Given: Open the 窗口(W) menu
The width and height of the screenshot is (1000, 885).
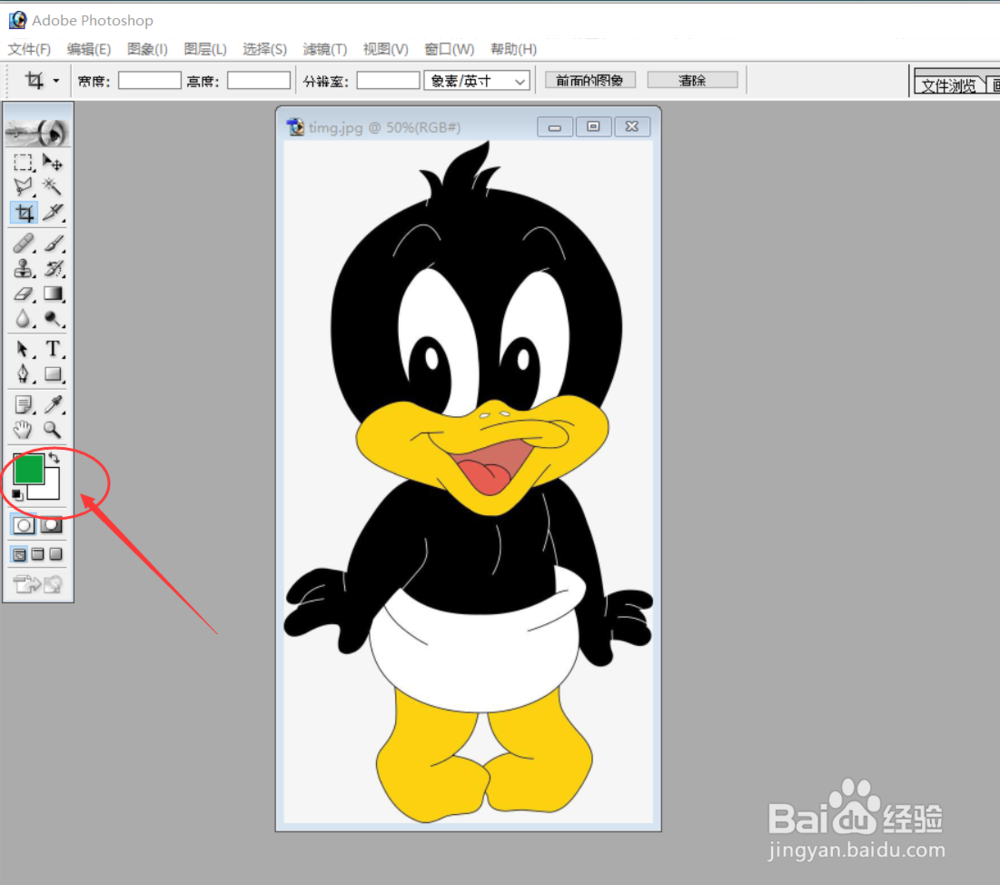Looking at the screenshot, I should click(449, 49).
